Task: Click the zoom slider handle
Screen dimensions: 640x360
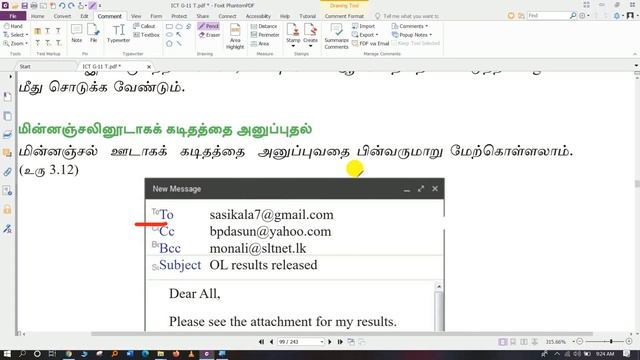Action: coord(611,341)
